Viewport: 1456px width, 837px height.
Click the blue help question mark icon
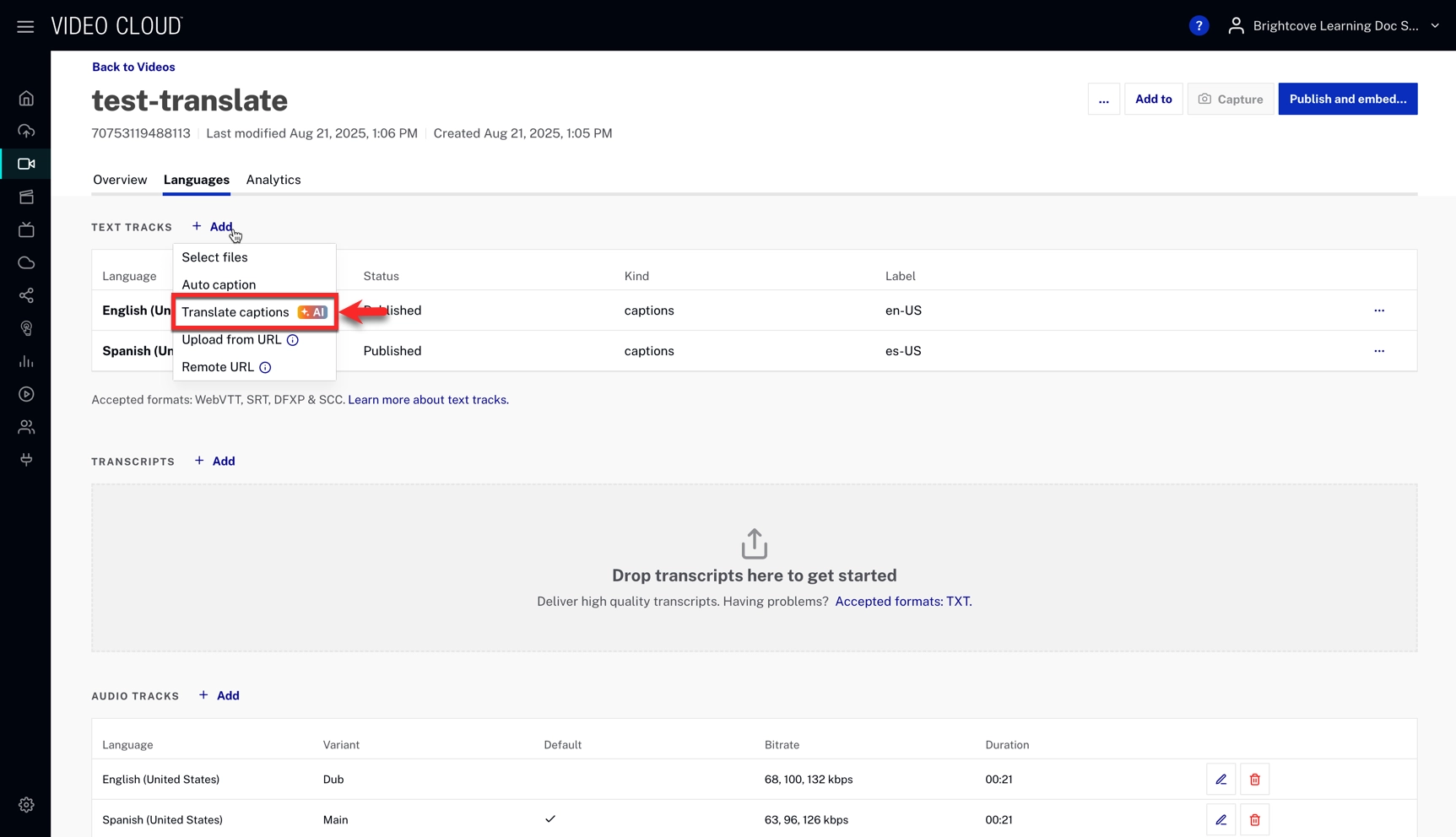(x=1199, y=26)
